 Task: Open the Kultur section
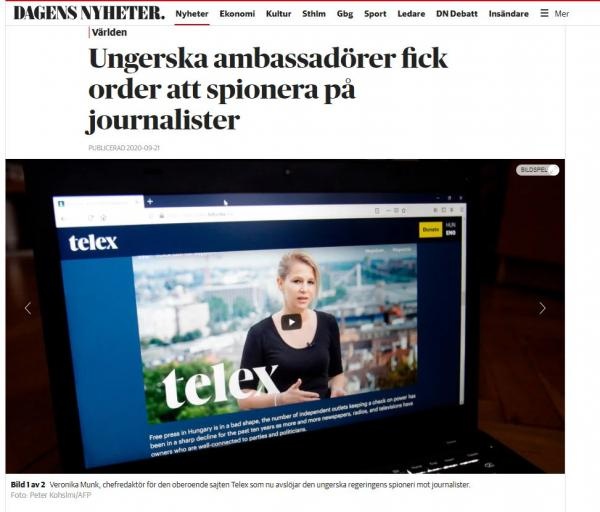tap(279, 14)
